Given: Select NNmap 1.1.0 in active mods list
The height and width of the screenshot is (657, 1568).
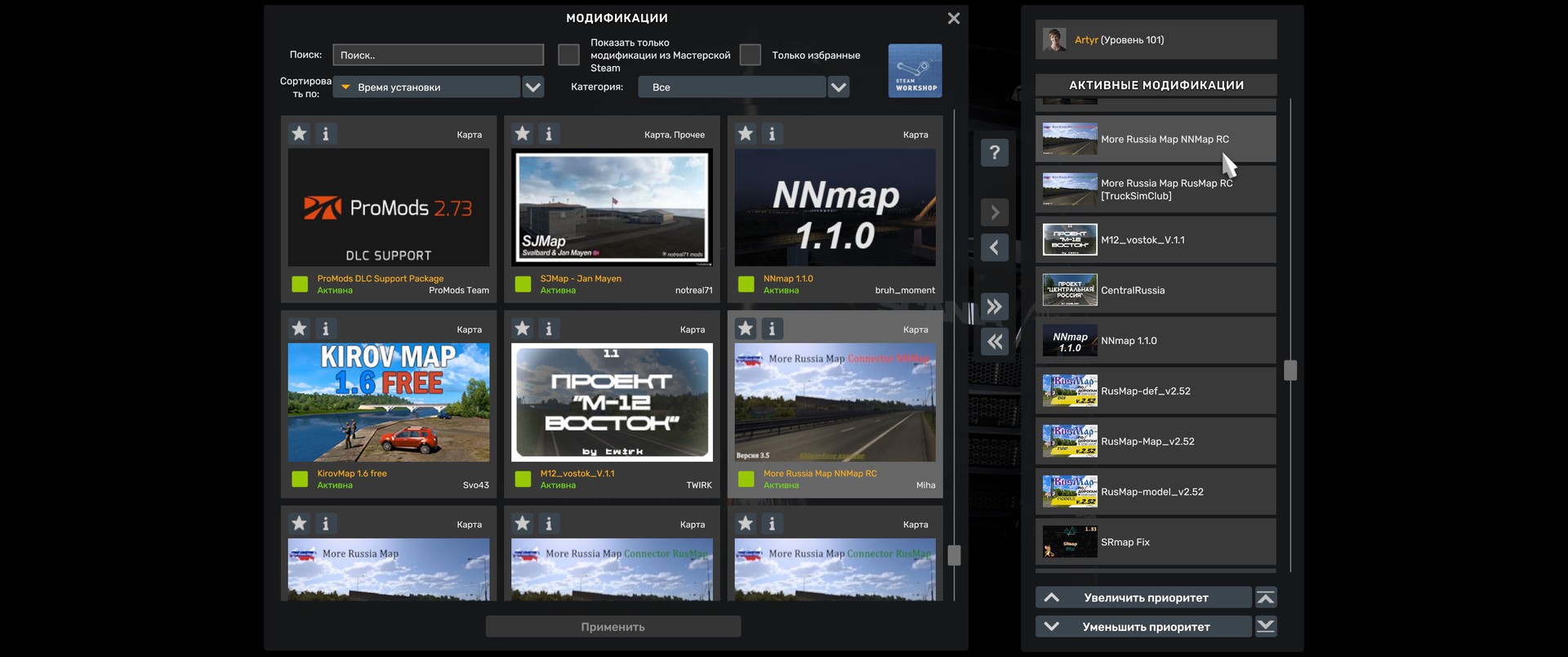Looking at the screenshot, I should click(1156, 341).
